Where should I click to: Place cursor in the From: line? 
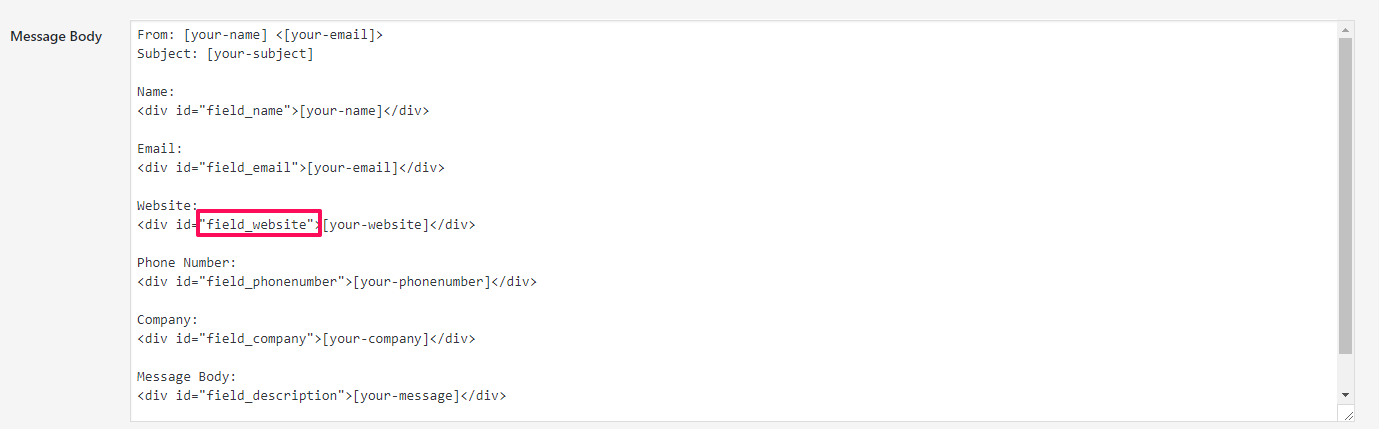[x=260, y=34]
